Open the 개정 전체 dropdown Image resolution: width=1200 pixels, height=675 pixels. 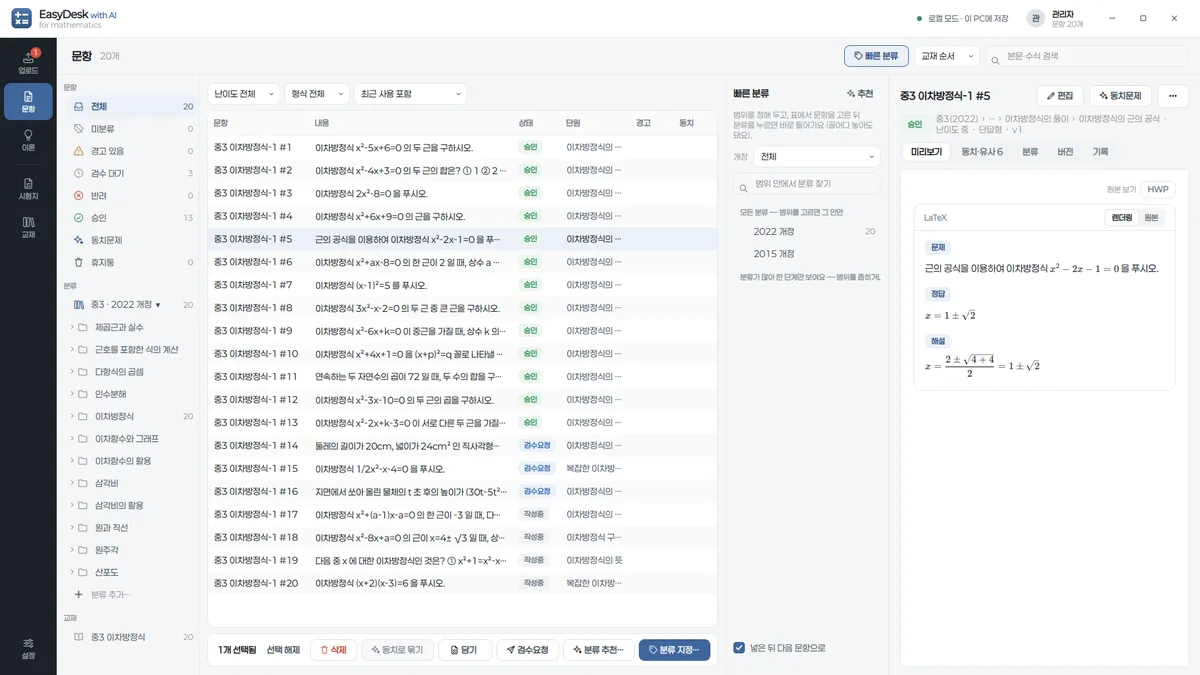816,157
